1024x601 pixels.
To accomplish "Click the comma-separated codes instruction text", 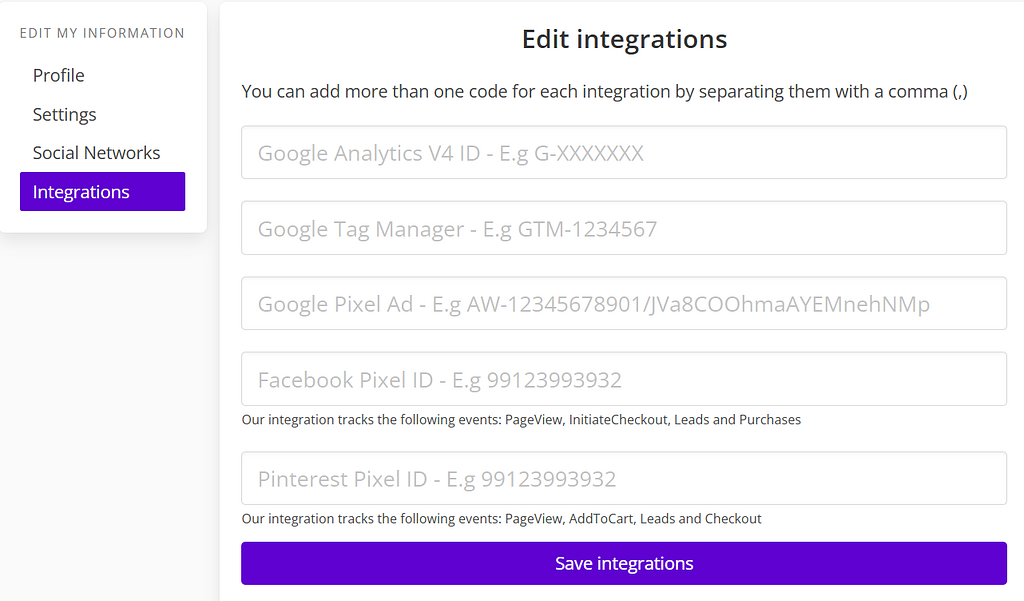I will click(x=604, y=92).
